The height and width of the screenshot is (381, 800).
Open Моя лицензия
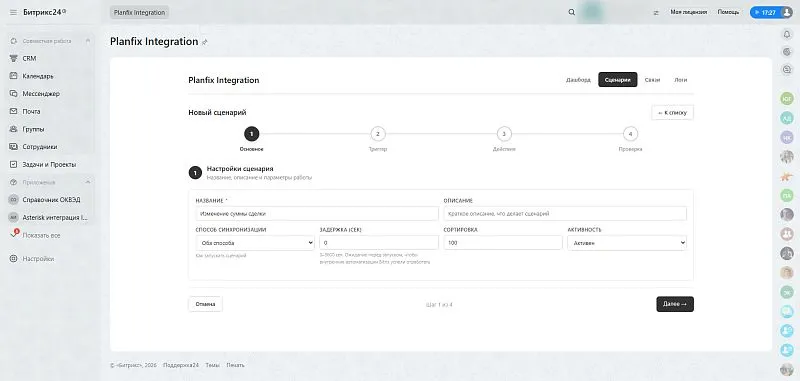(689, 12)
